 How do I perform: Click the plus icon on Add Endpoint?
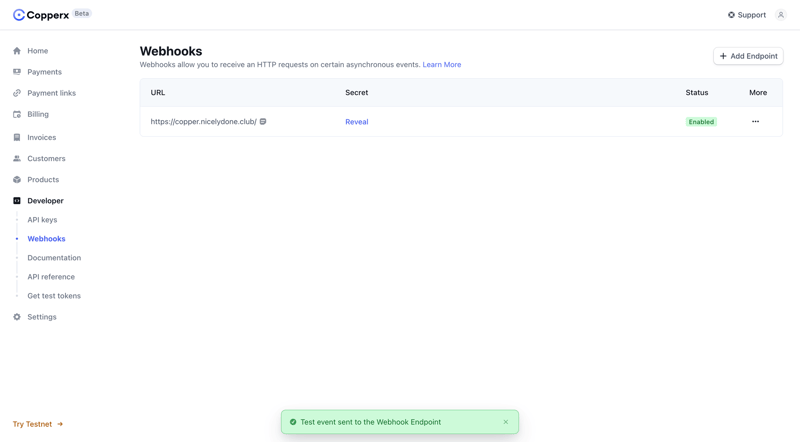pos(723,56)
